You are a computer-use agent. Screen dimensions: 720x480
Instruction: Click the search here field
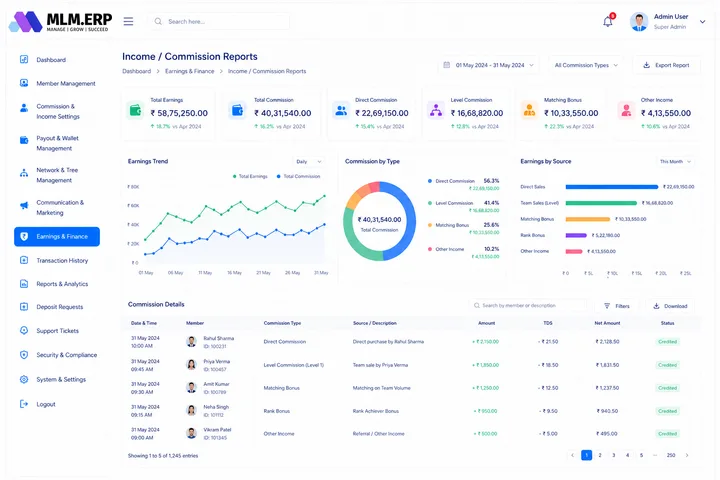click(x=219, y=22)
